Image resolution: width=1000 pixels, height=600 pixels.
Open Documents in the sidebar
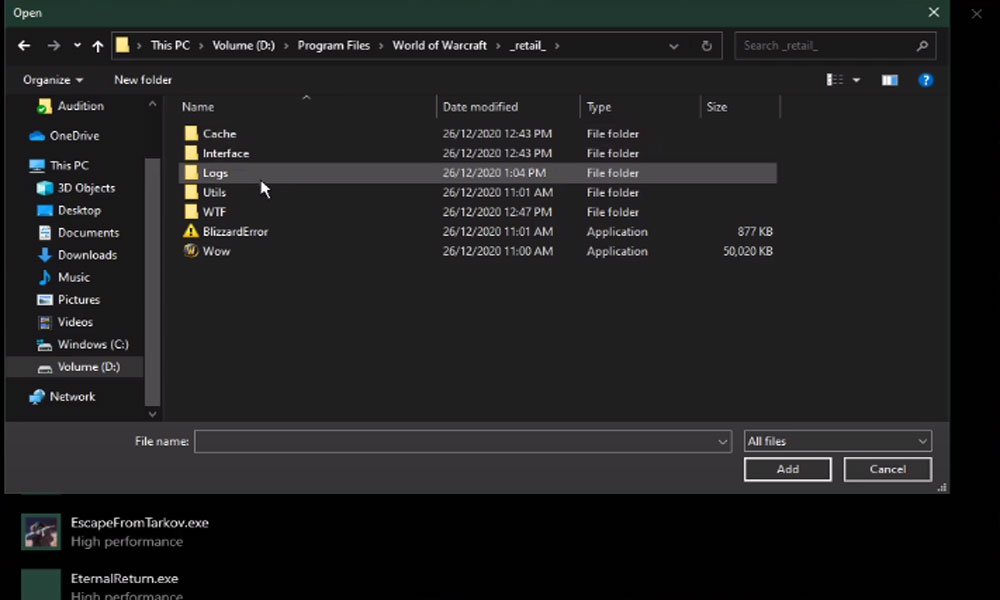click(x=78, y=233)
